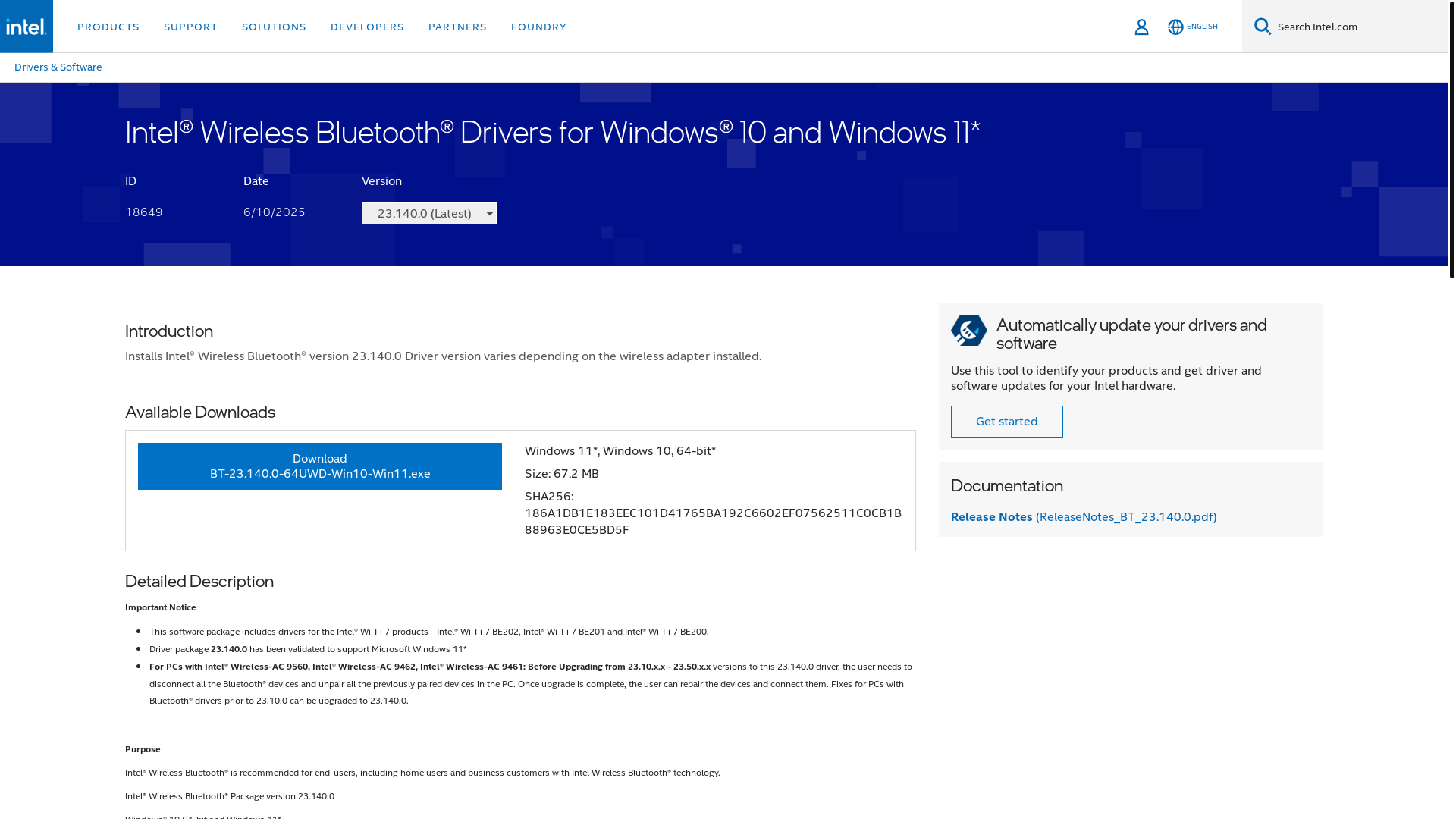
Task: Click the Purpose label
Action: [x=143, y=749]
